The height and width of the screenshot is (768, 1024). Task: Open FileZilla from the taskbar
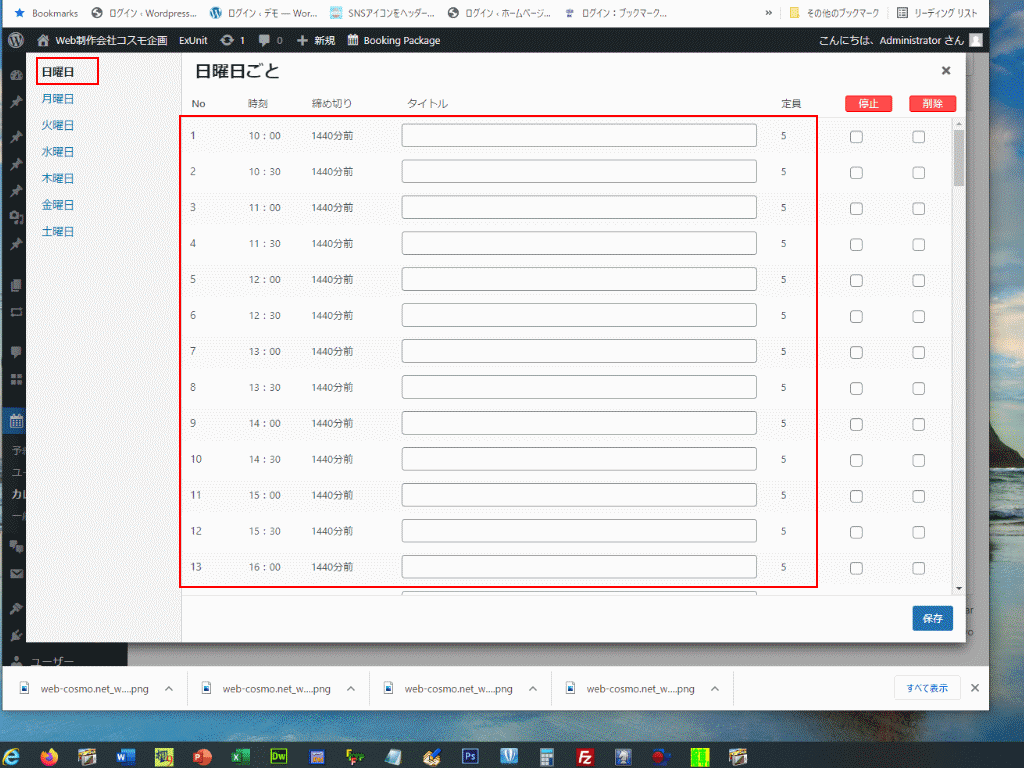click(x=585, y=756)
